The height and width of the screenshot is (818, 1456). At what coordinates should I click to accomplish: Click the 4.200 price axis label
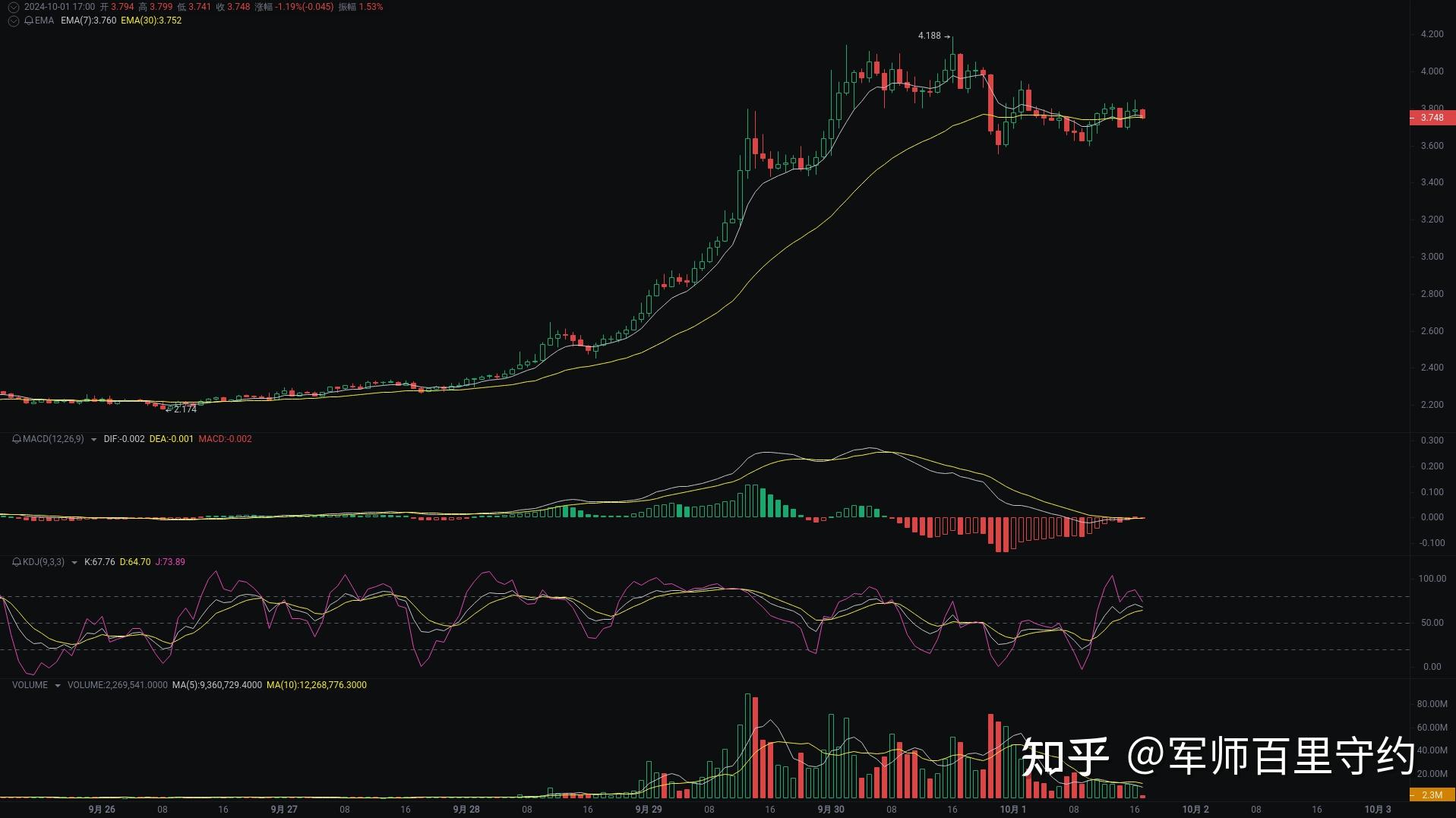[x=1432, y=34]
